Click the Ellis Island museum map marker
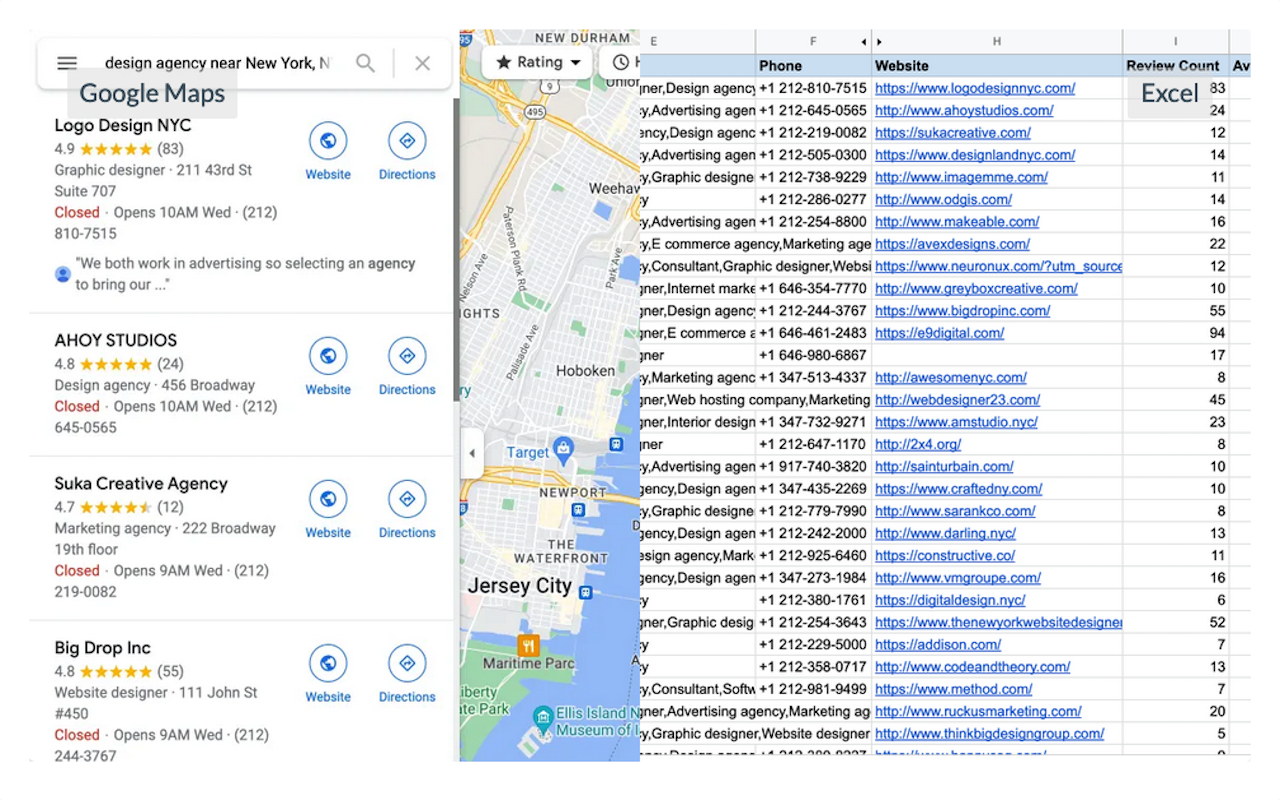This screenshot has height=800, width=1280. click(543, 717)
